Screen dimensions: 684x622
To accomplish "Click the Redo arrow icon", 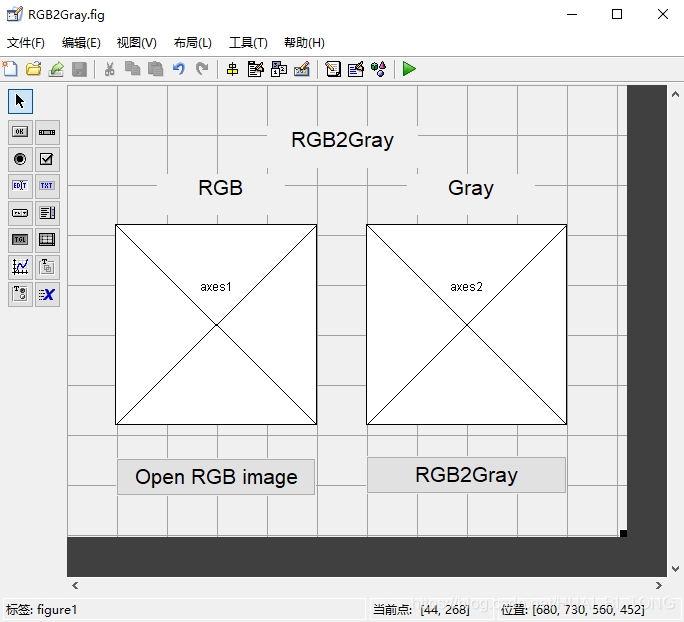I will [202, 69].
